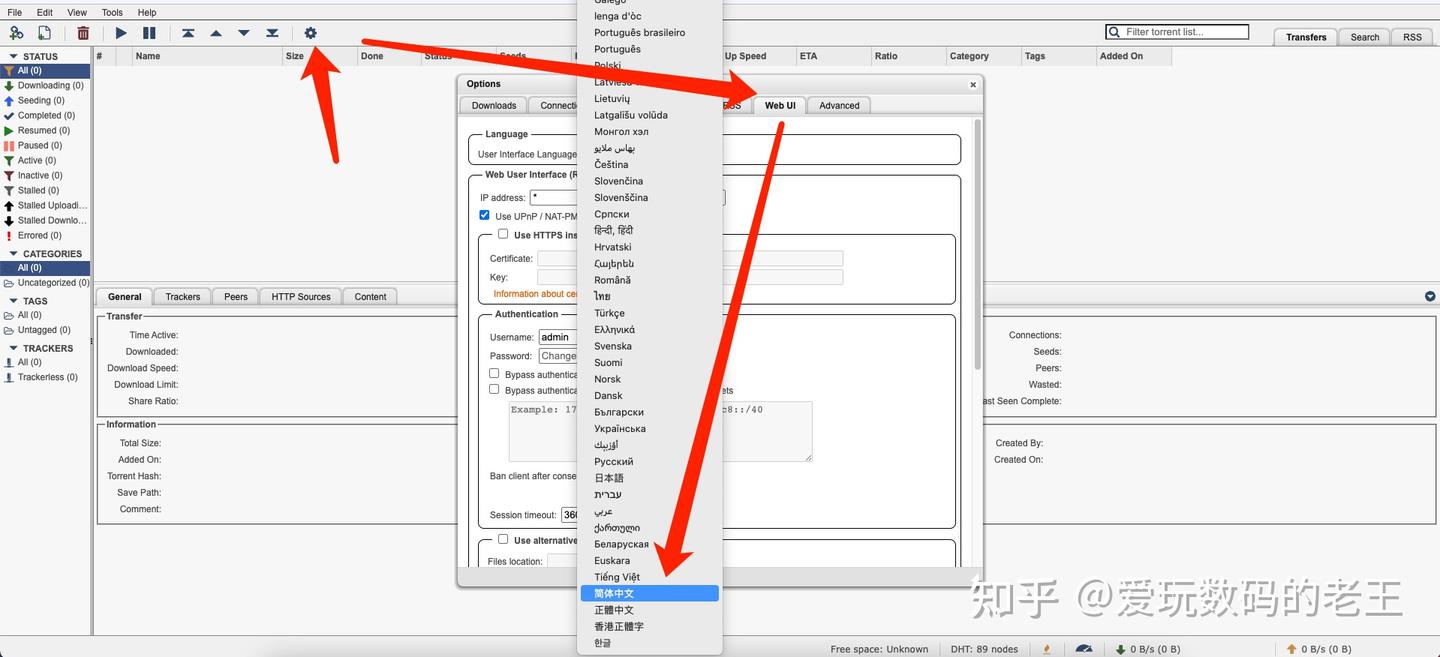Toggle alternative speed limits speedometer icon
The width and height of the screenshot is (1440, 657).
(1085, 649)
